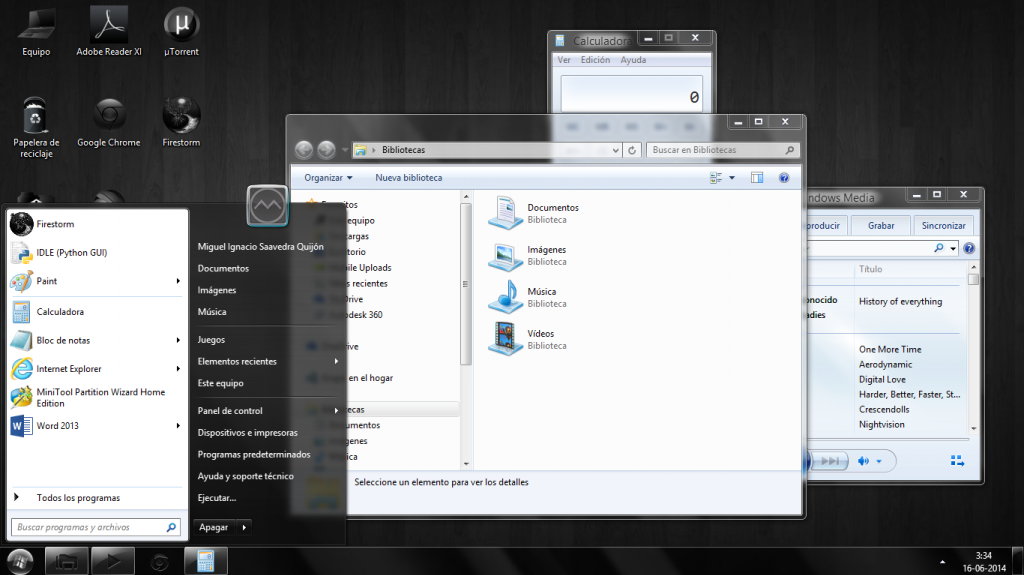Image resolution: width=1024 pixels, height=575 pixels.
Task: Open Word 2013 from Start menu
Action: [x=97, y=425]
